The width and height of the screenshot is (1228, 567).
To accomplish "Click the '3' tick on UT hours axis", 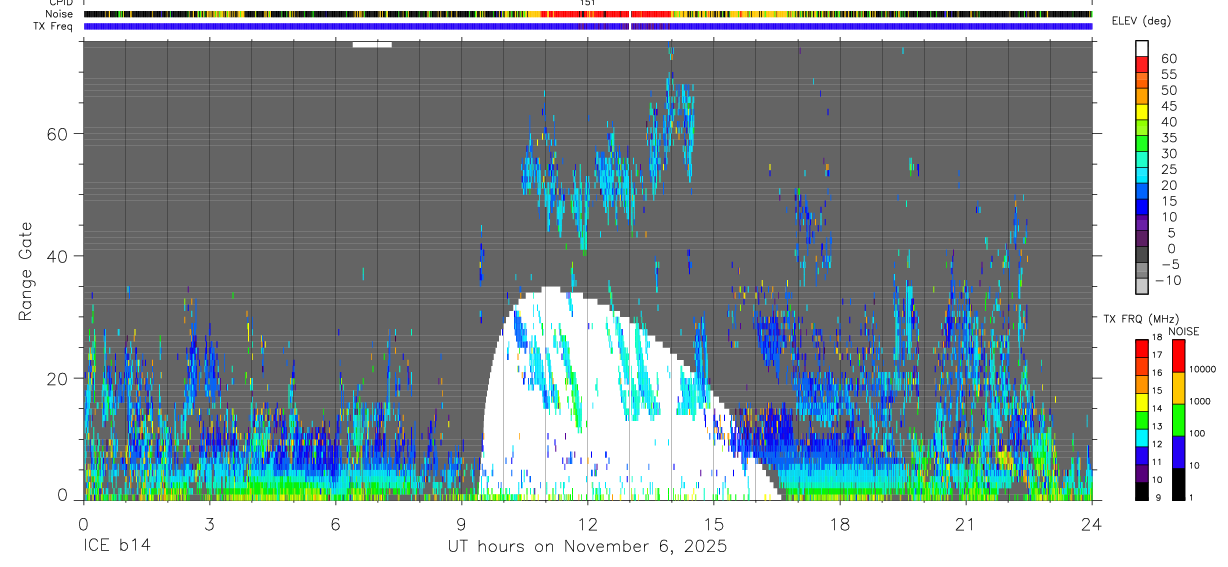I will click(209, 524).
